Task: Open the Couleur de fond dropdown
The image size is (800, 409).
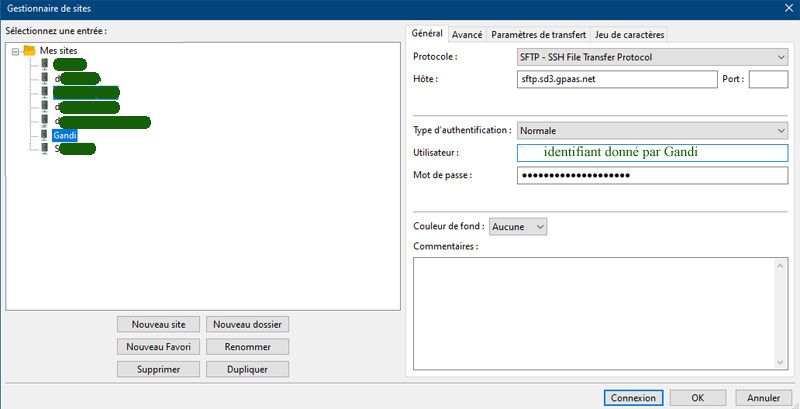Action: 519,227
